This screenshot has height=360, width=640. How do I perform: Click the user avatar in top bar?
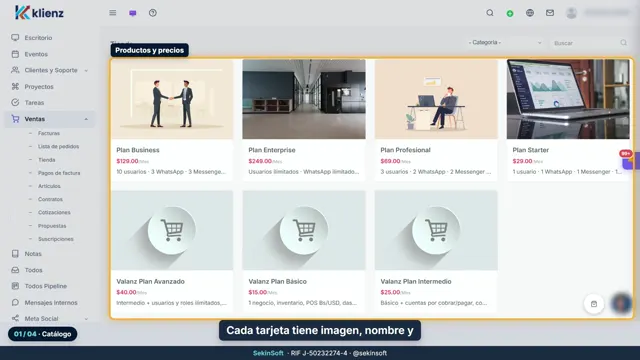pyautogui.click(x=571, y=13)
